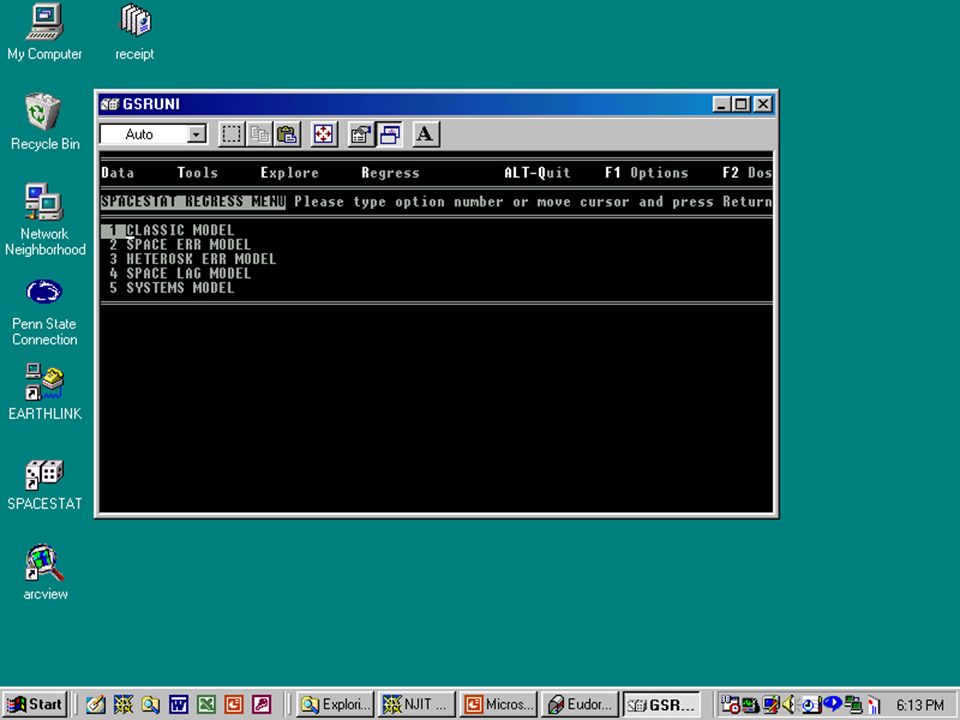Switch to the Exploring taskbar button
Viewport: 960px width, 720px height.
pos(335,705)
